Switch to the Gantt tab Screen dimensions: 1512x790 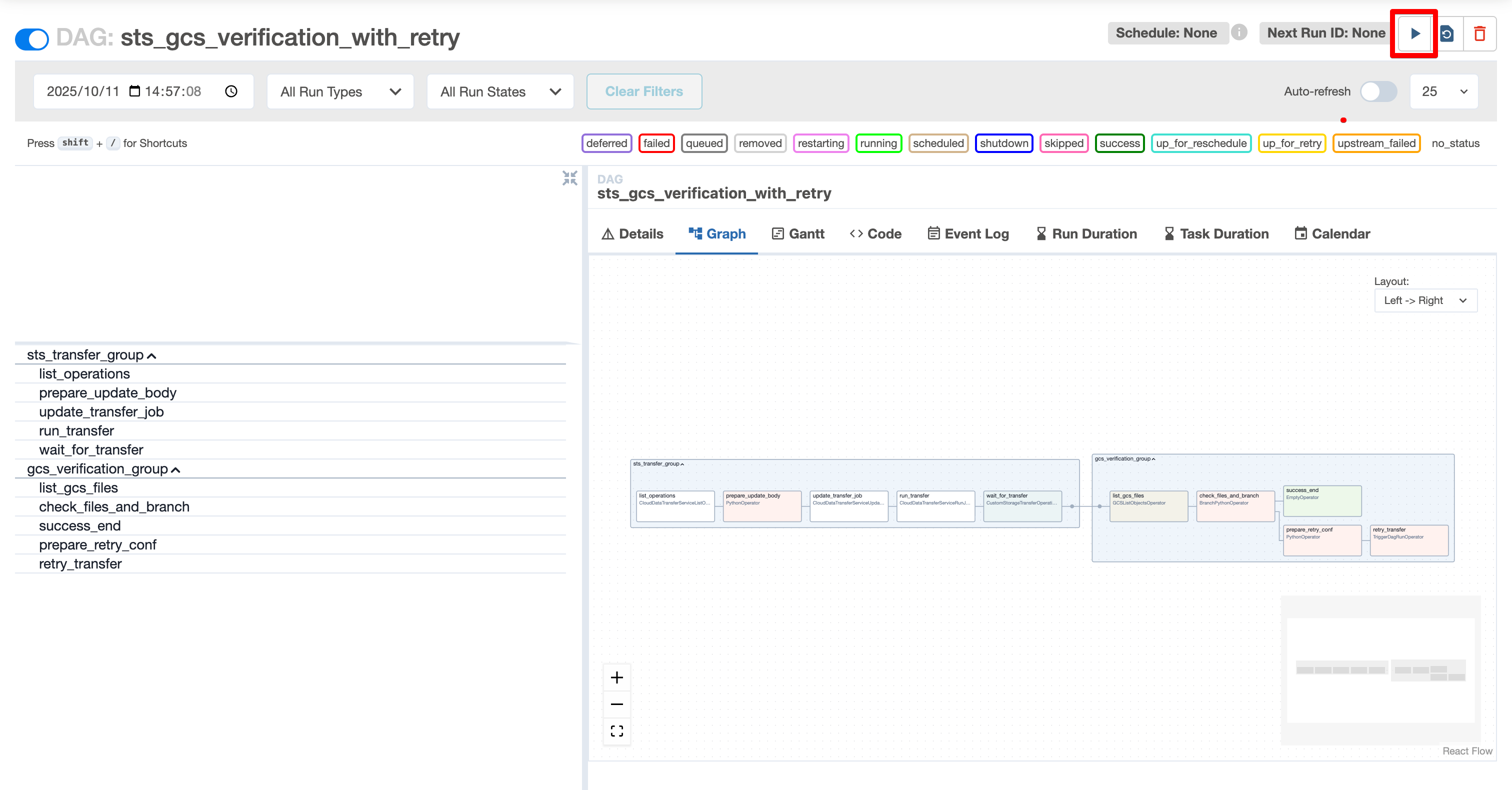click(x=797, y=233)
